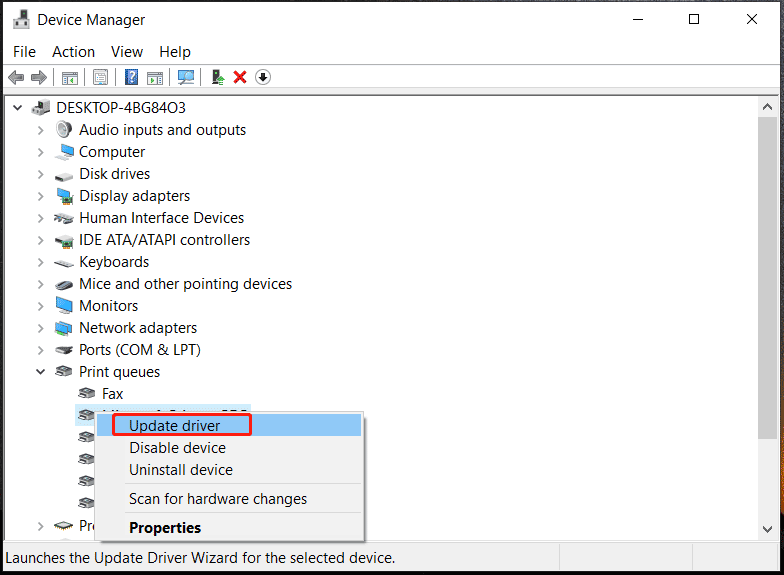Viewport: 784px width, 575px height.
Task: Open the View menu
Action: coord(127,52)
